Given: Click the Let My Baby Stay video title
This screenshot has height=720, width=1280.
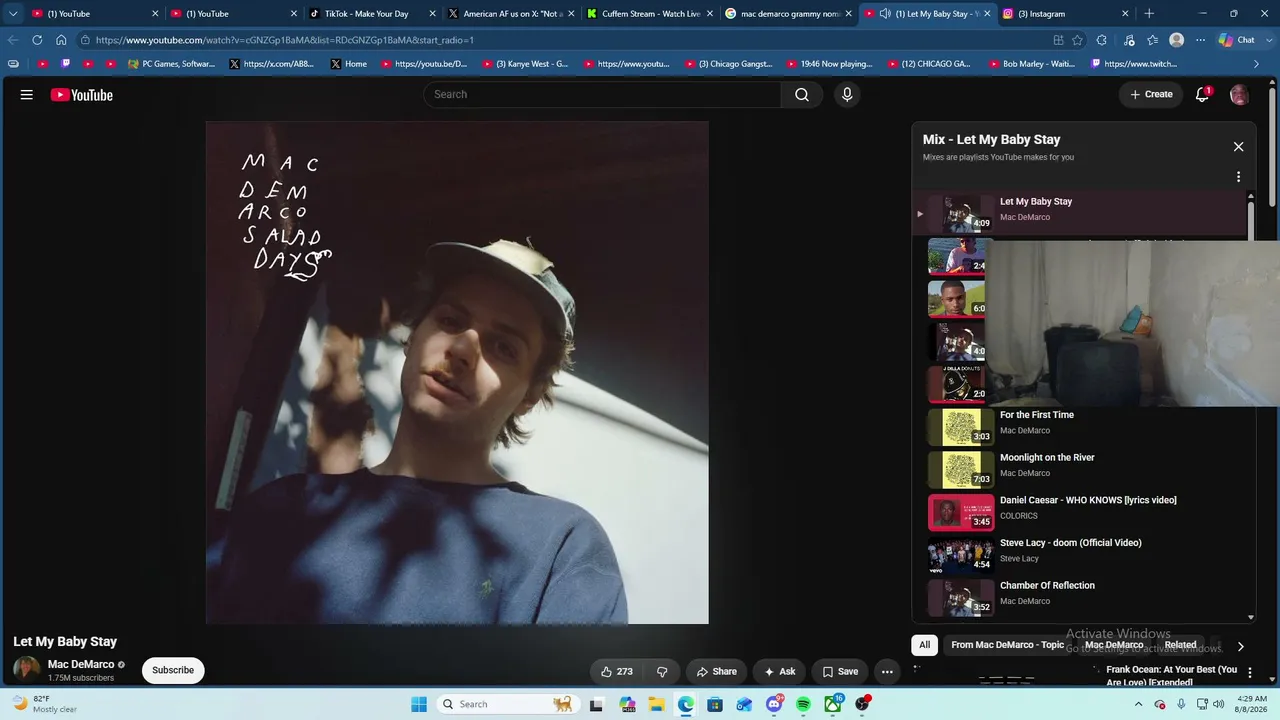Looking at the screenshot, I should (x=65, y=641).
